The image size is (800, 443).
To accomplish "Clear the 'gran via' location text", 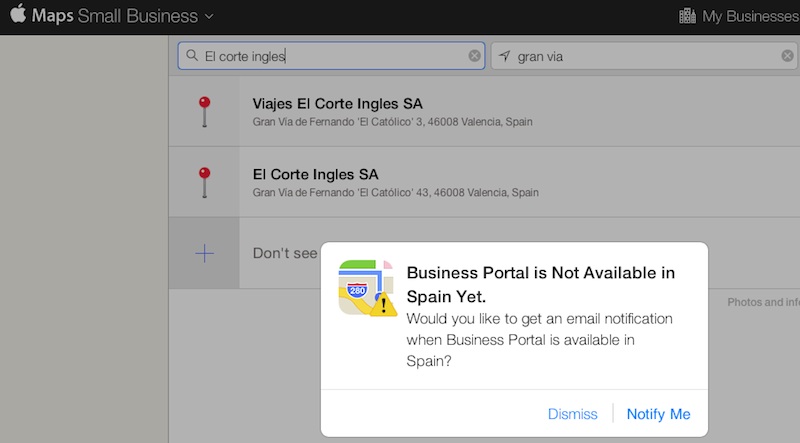I will point(787,56).
